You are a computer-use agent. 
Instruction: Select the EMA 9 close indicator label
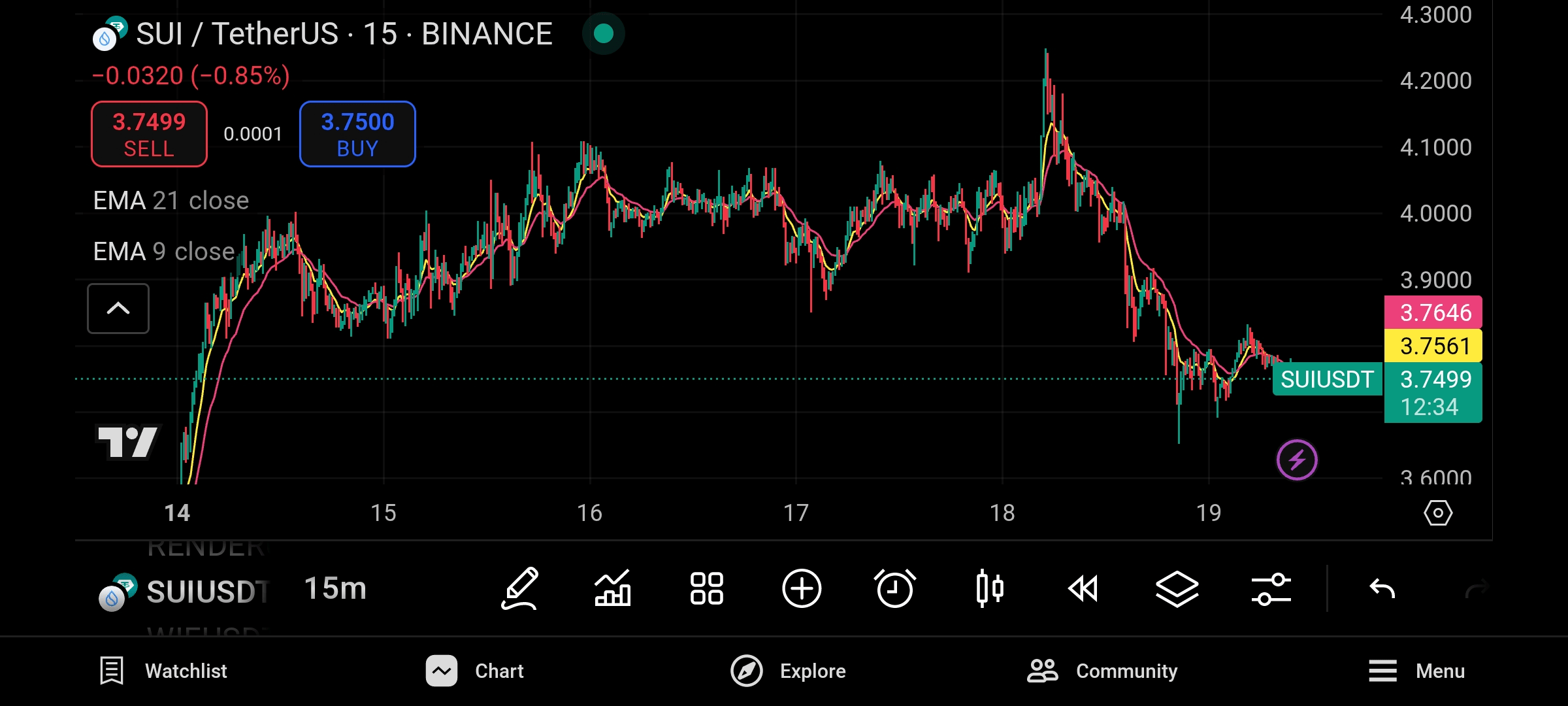[x=164, y=252]
